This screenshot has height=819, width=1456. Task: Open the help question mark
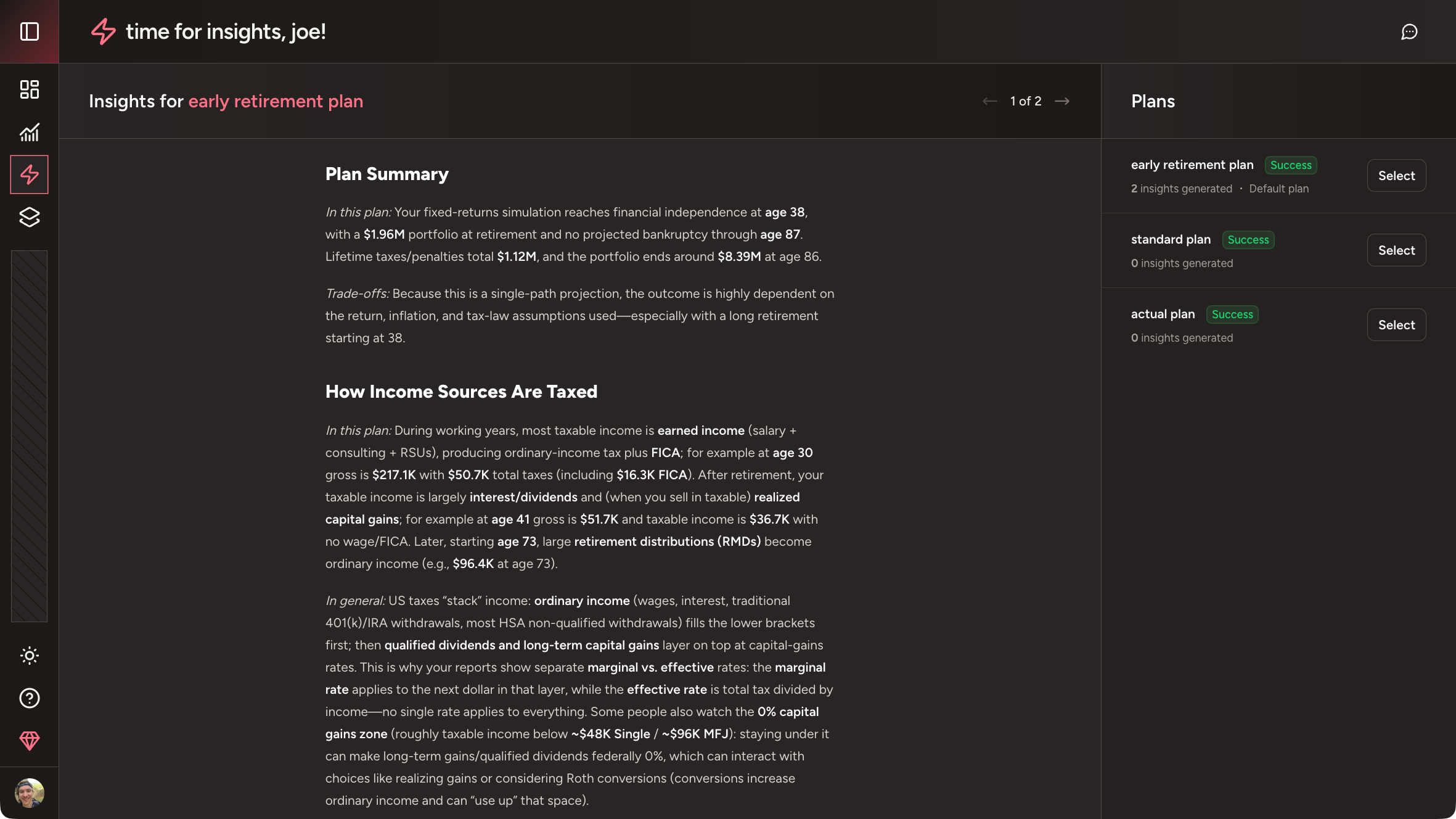29,698
